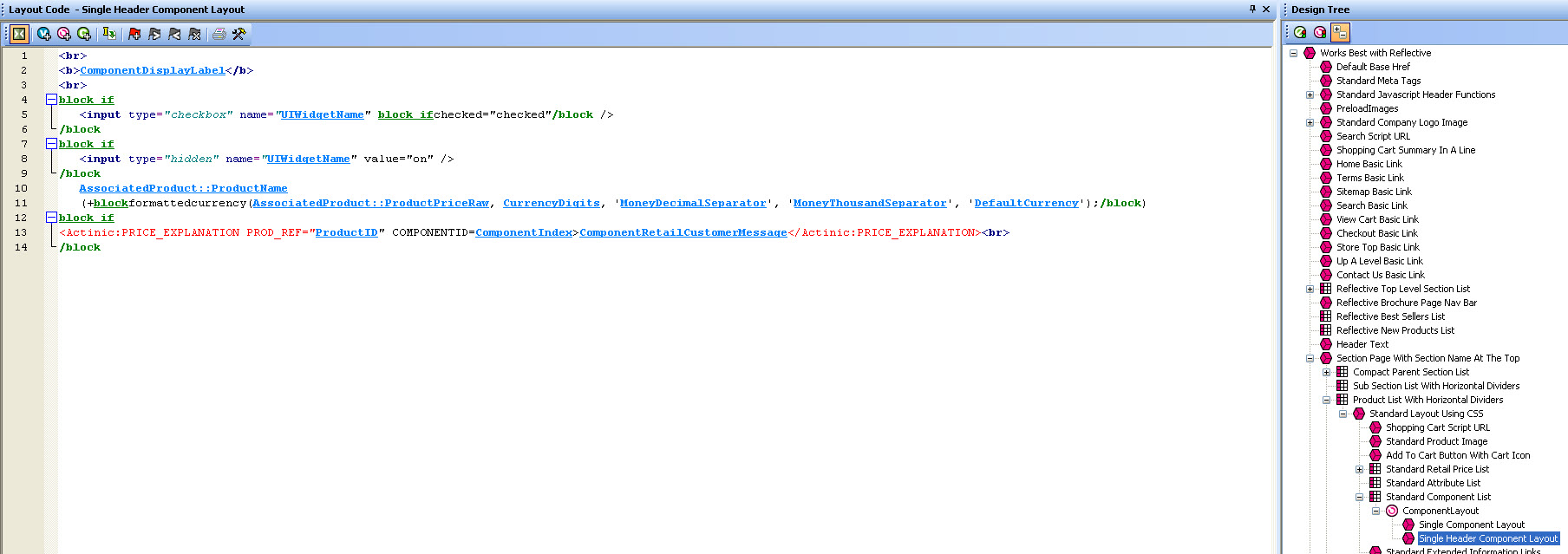This screenshot has width=1568, height=554.
Task: Open the hammer and wrench tools icon
Action: coord(238,34)
